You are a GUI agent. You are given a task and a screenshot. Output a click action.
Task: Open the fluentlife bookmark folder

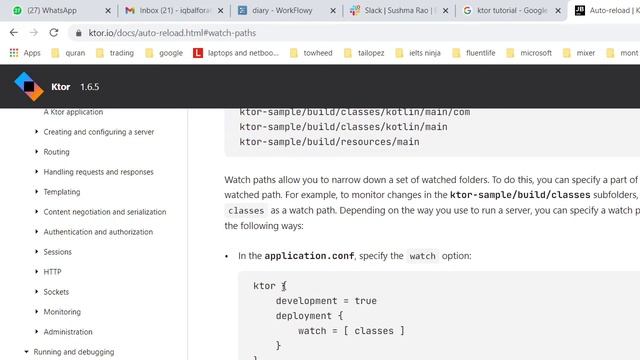point(474,53)
